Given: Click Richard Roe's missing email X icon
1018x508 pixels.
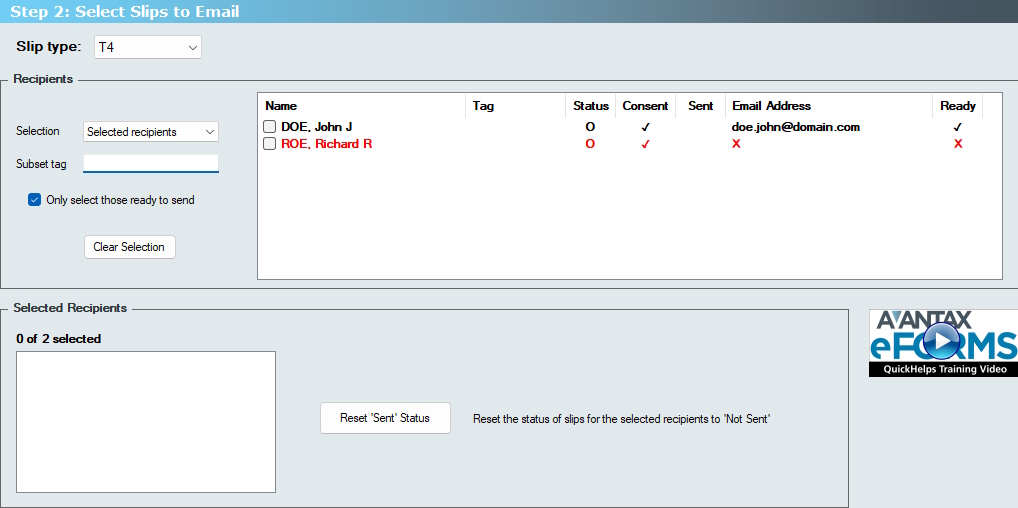Looking at the screenshot, I should pyautogui.click(x=736, y=144).
